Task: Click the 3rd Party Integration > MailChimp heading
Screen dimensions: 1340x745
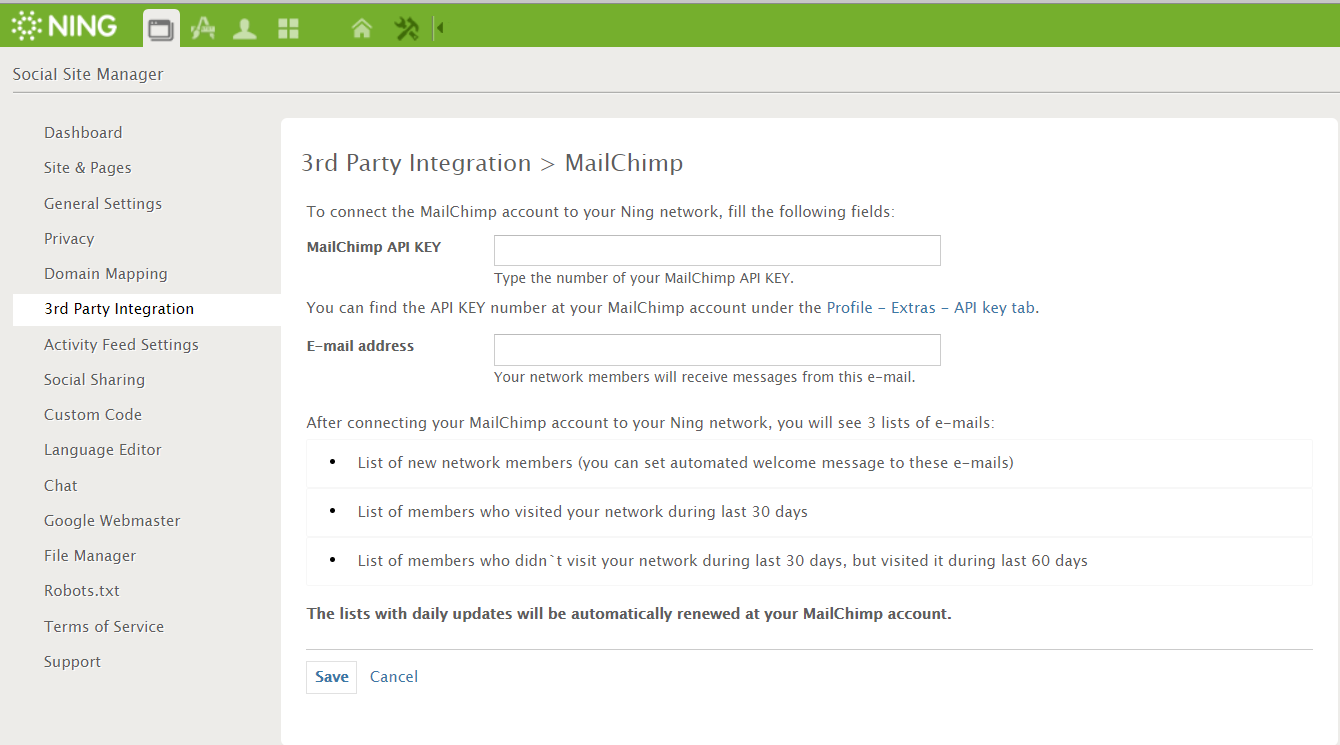Action: coord(492,163)
